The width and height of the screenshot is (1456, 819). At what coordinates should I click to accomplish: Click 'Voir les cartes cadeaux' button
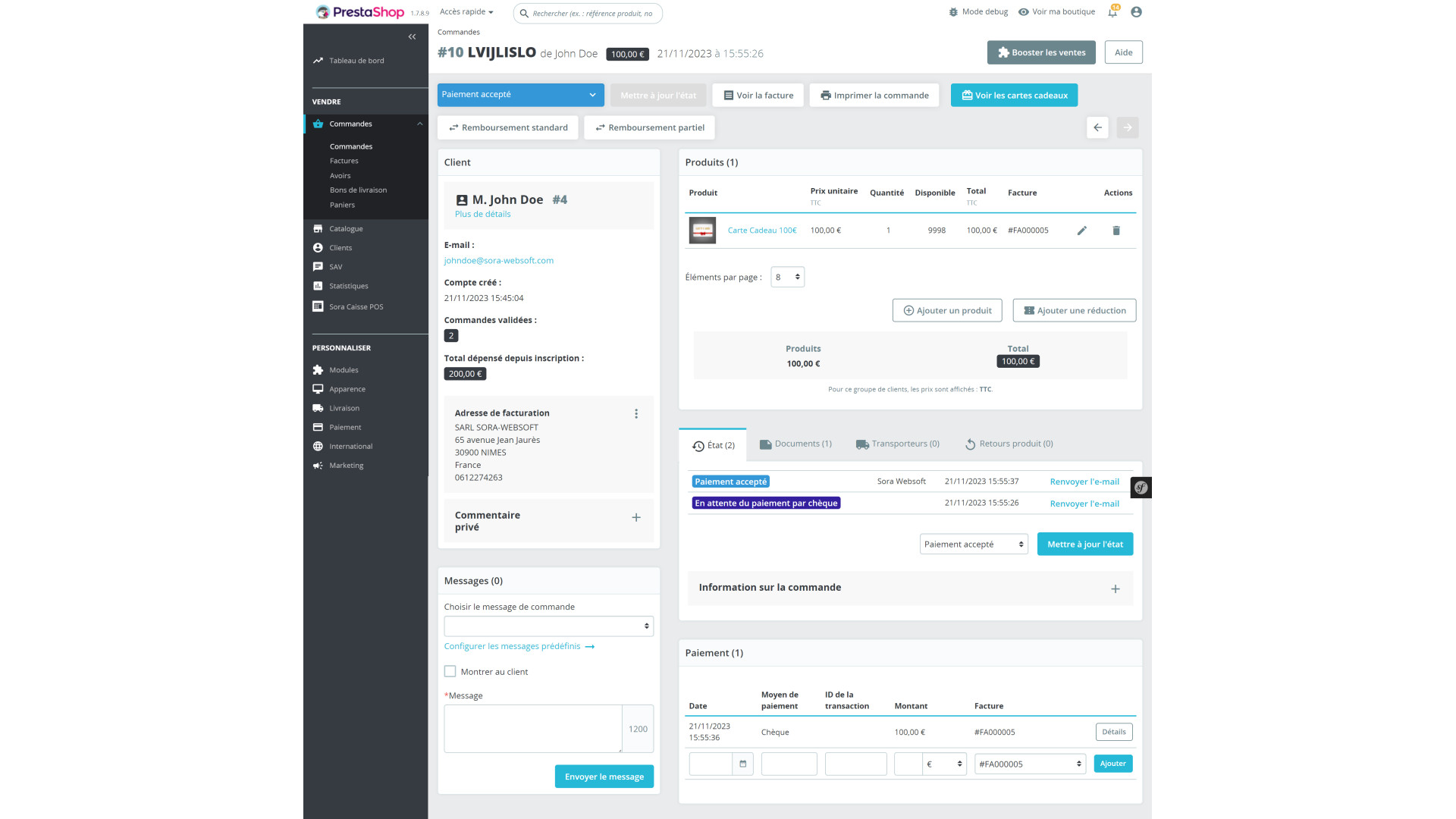coord(1014,96)
